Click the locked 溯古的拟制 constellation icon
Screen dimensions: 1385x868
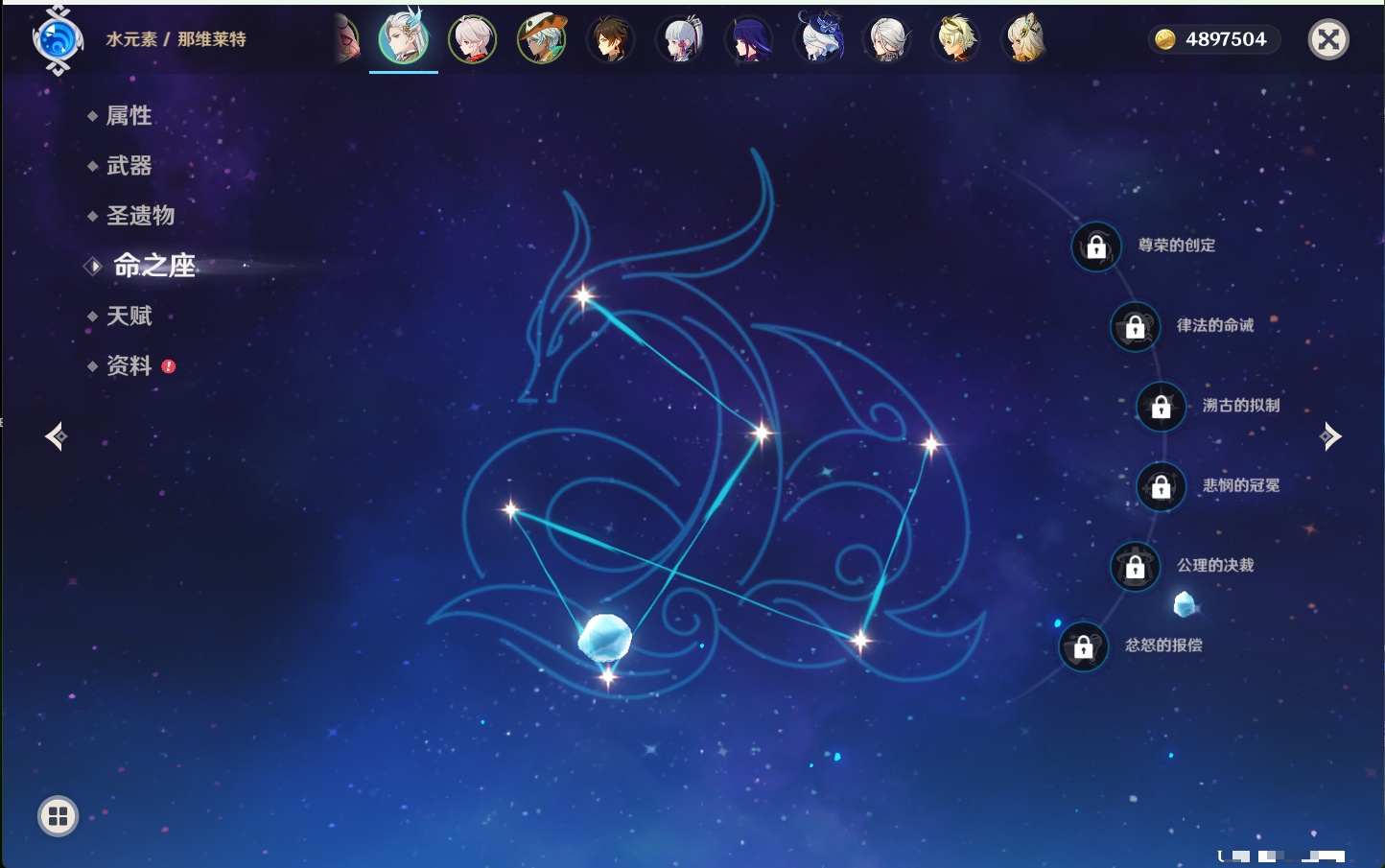pyautogui.click(x=1161, y=407)
